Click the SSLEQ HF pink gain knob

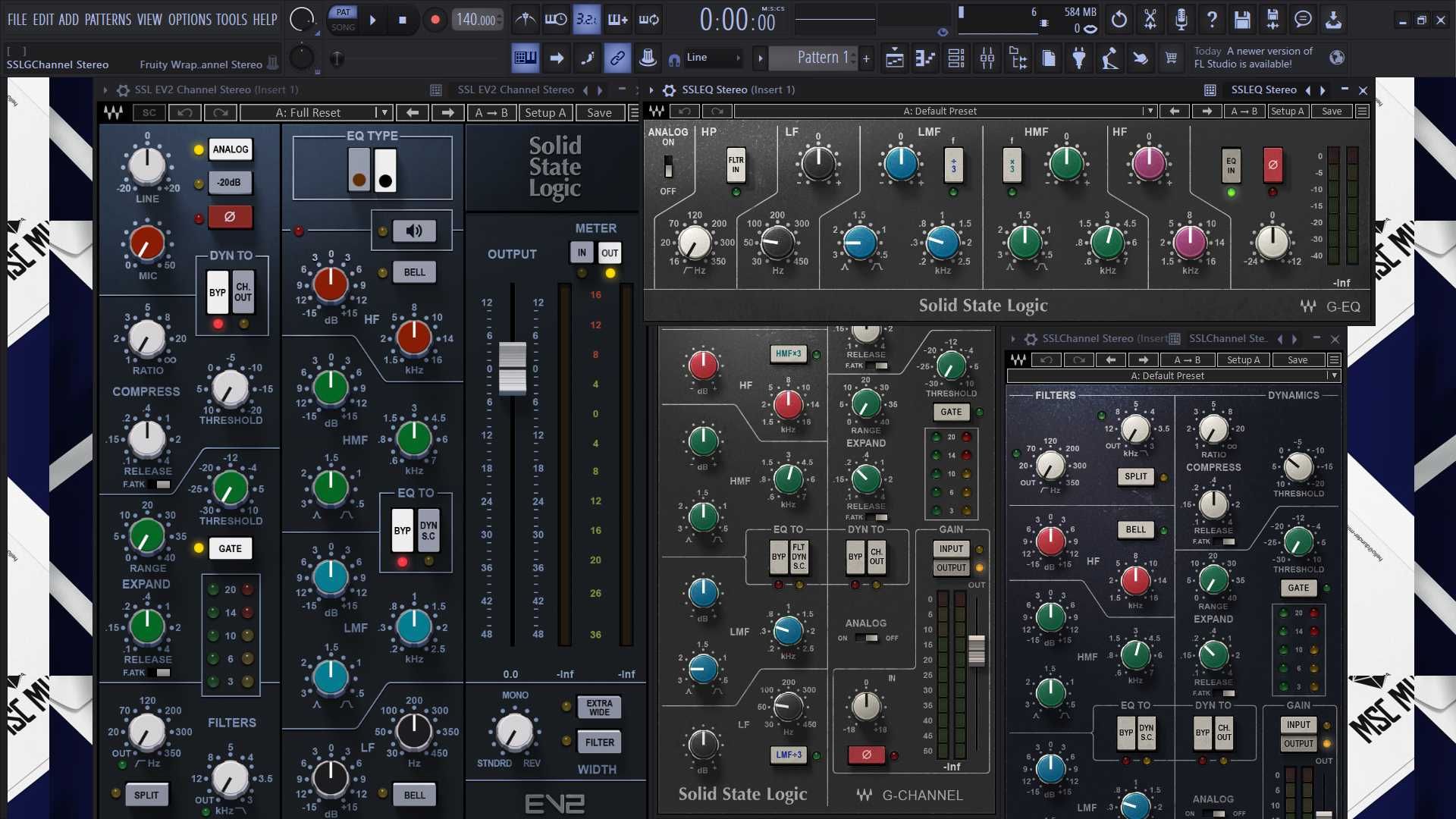[x=1148, y=164]
